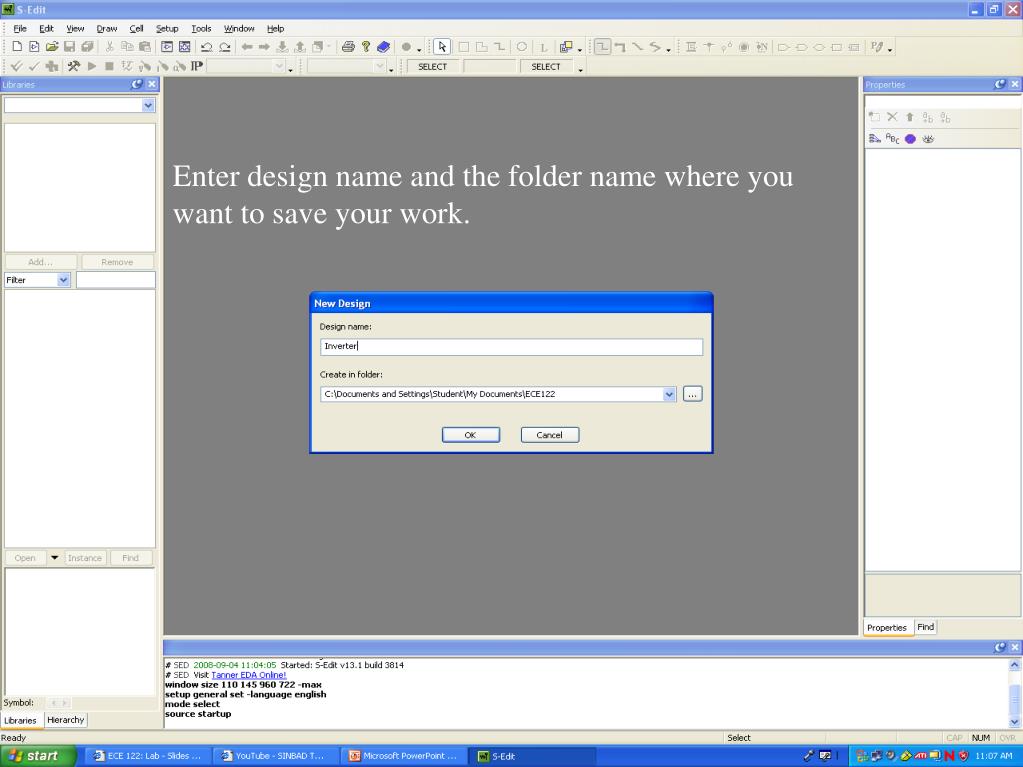
Task: Click the Print icon in toolbar
Action: [348, 47]
